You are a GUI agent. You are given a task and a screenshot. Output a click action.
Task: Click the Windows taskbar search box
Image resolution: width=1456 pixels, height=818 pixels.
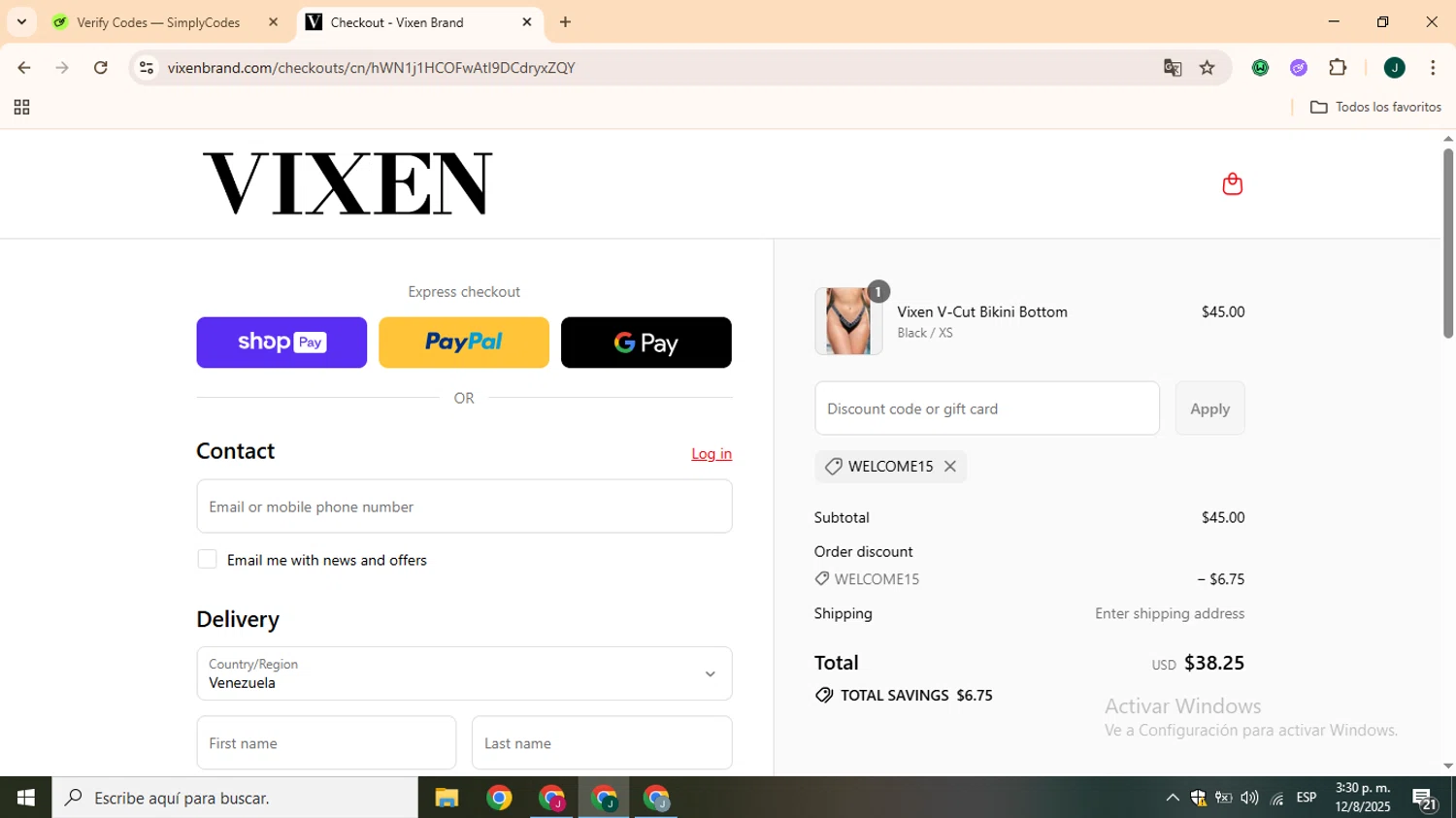[x=235, y=798]
